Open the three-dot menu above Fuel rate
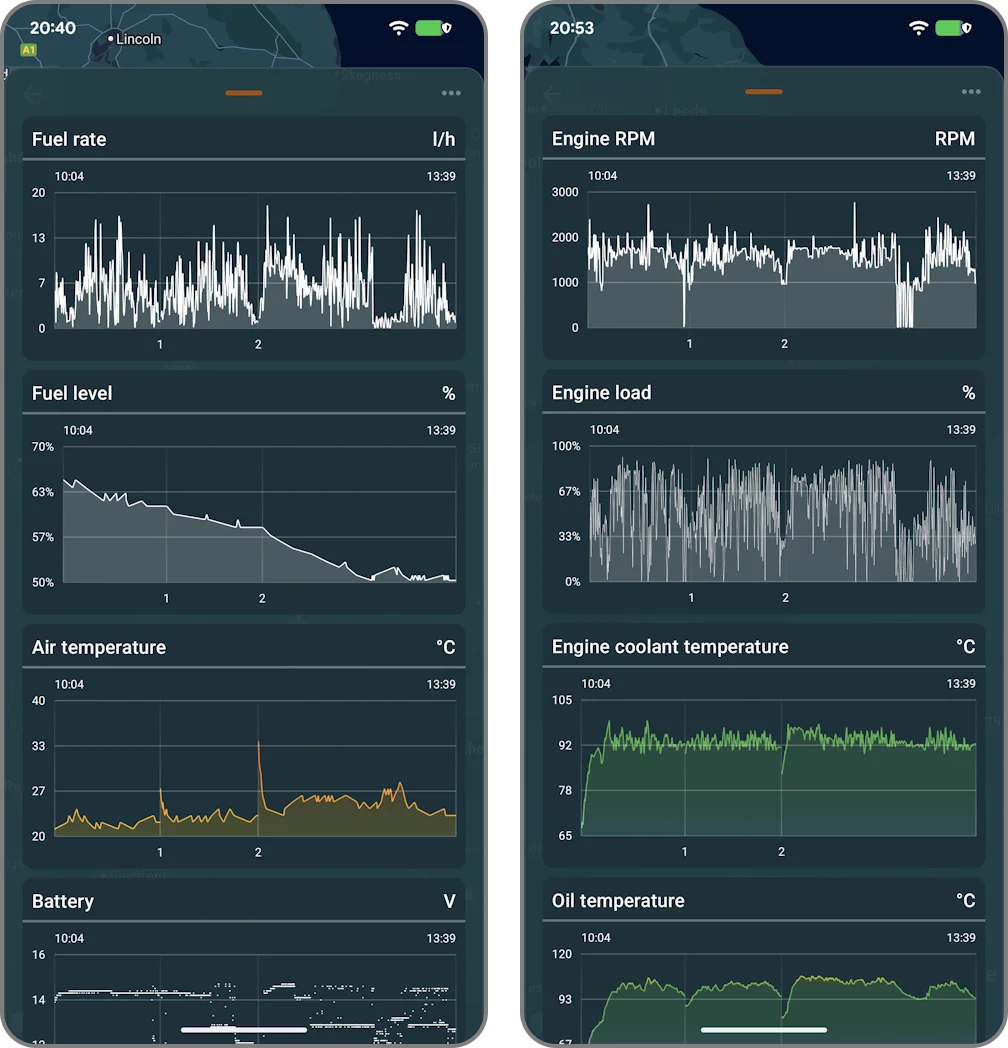 (x=451, y=93)
